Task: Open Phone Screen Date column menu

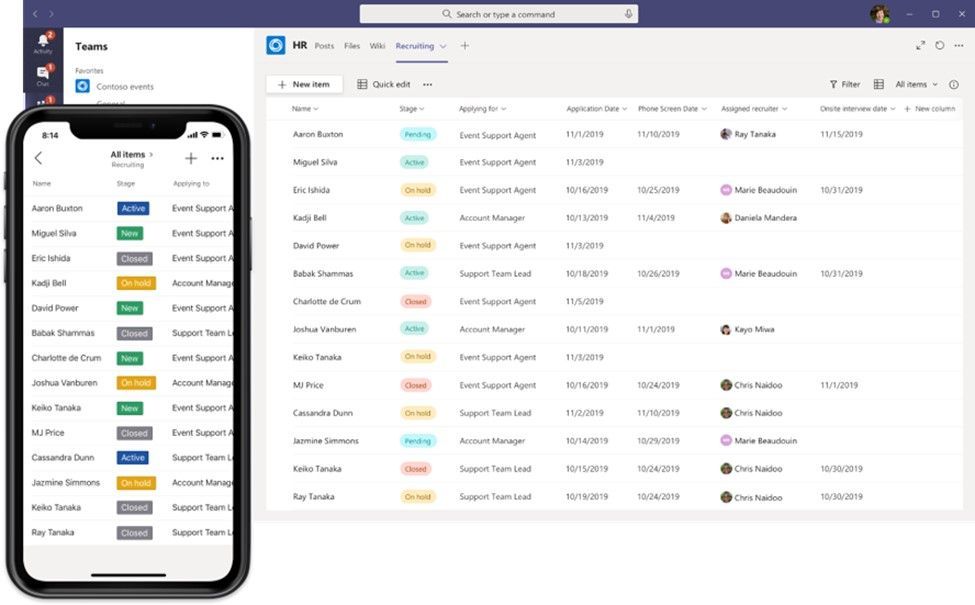Action: click(672, 109)
